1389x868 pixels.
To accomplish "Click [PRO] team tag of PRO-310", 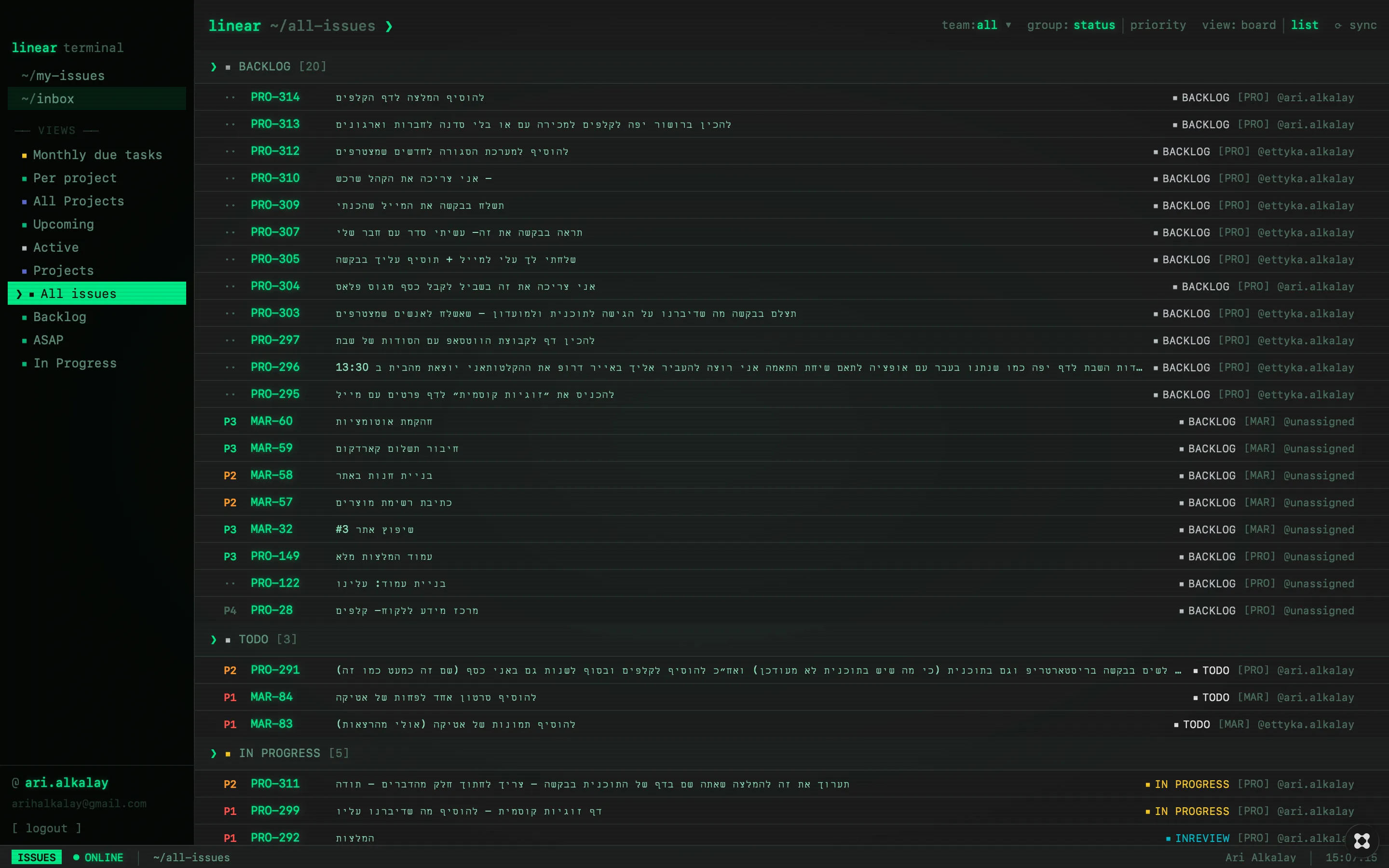I will tap(1234, 178).
